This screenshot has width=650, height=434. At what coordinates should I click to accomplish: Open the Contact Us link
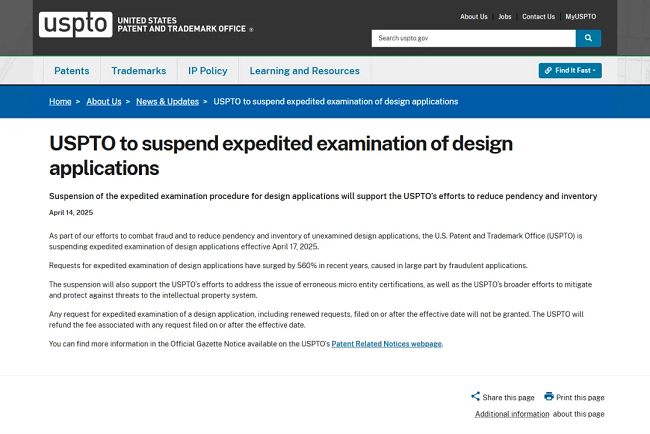coord(538,17)
